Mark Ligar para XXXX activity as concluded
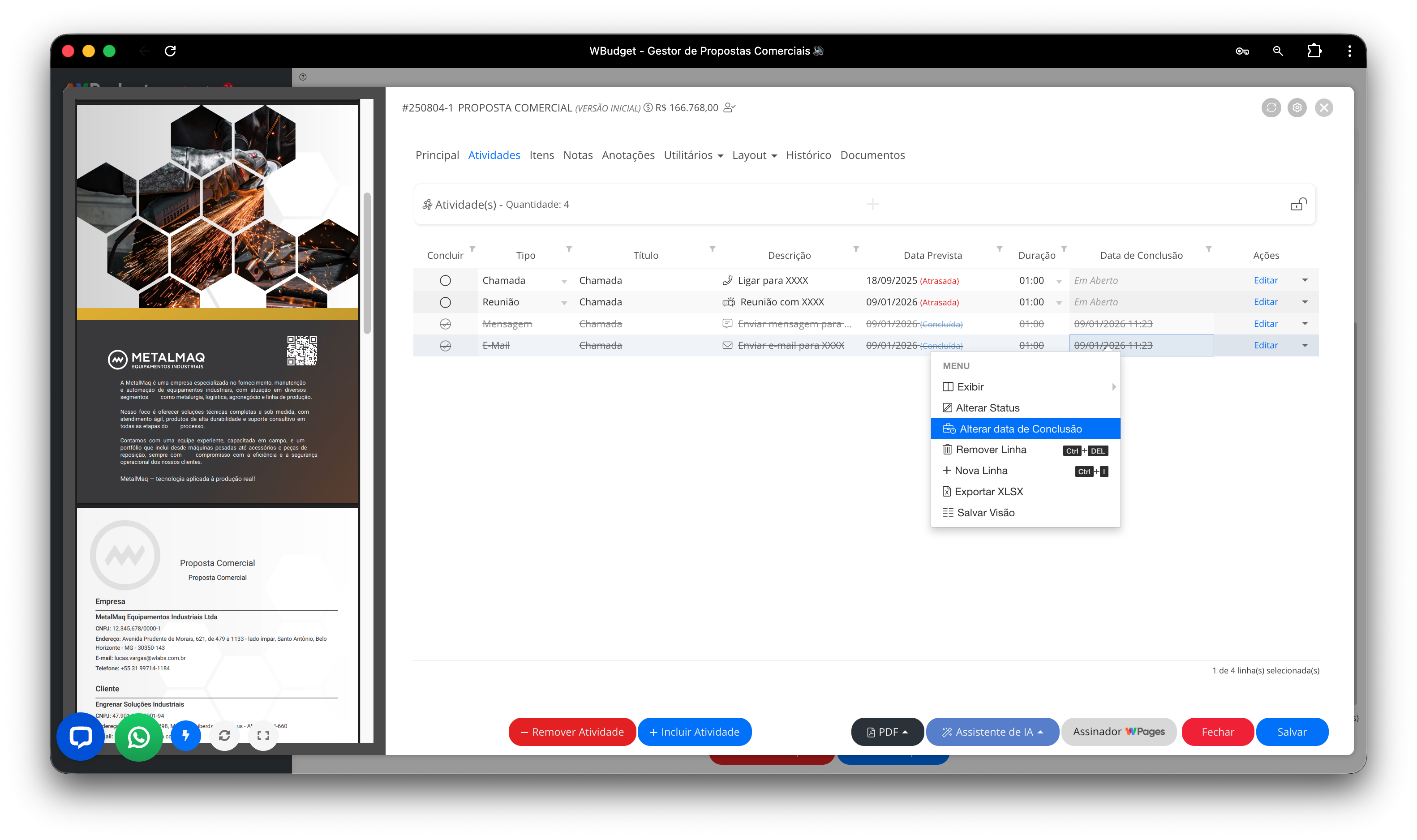This screenshot has width=1417, height=840. pyautogui.click(x=446, y=281)
